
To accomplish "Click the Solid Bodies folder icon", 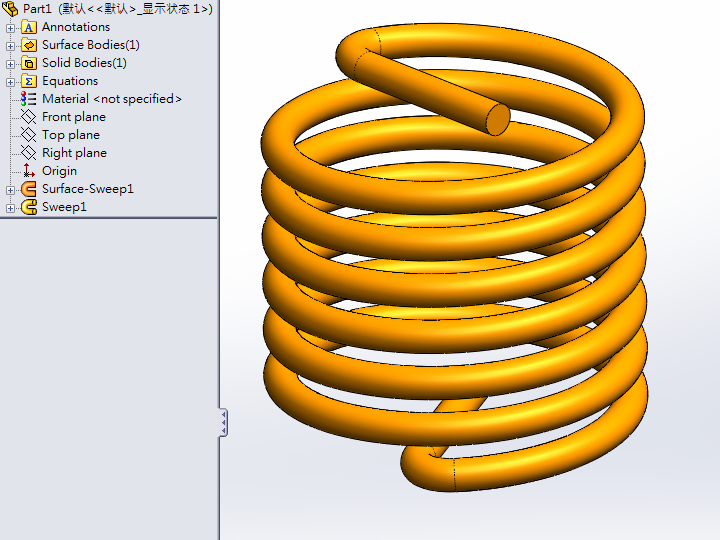I will point(28,63).
